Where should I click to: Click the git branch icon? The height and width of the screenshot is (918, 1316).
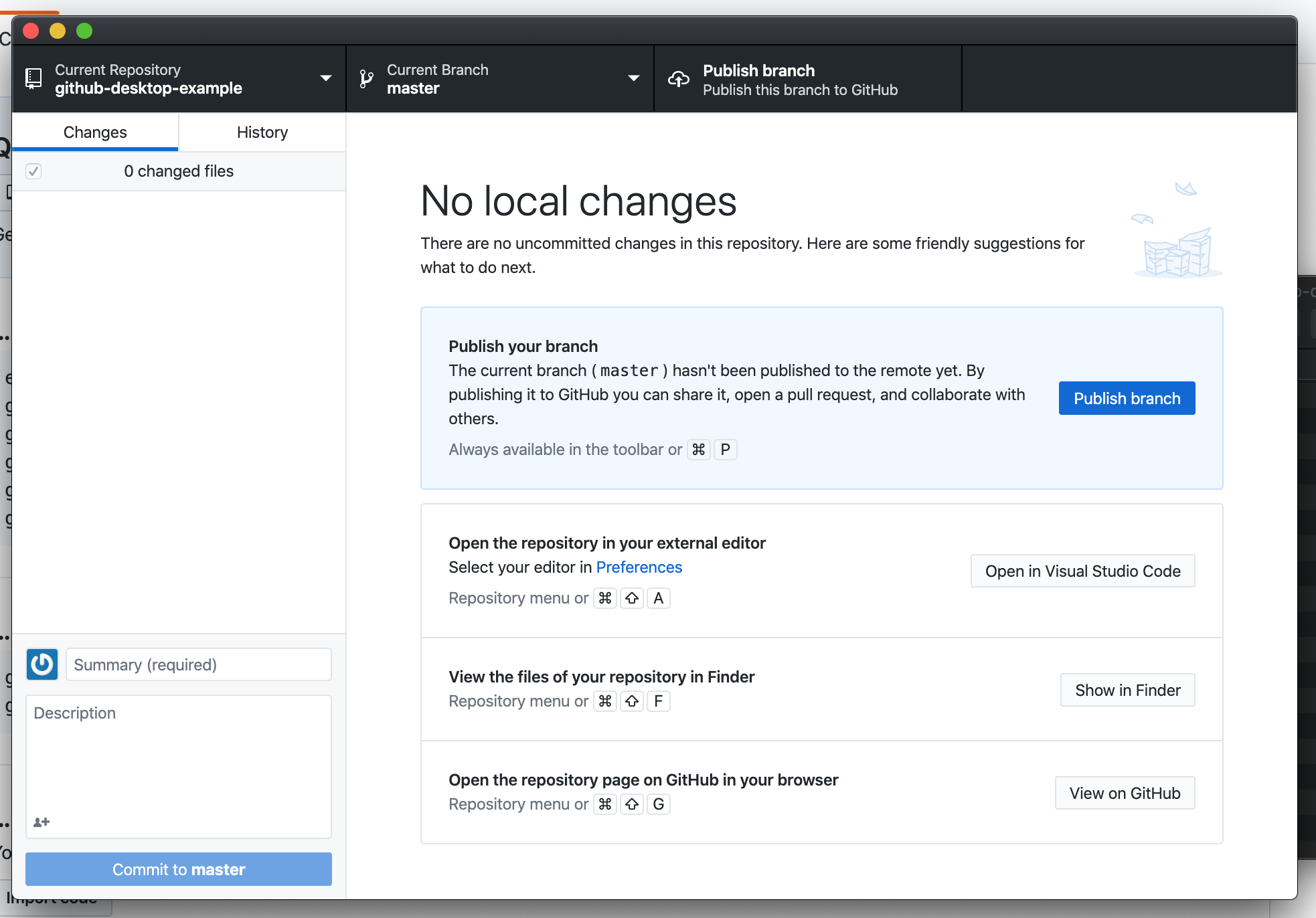pyautogui.click(x=366, y=79)
